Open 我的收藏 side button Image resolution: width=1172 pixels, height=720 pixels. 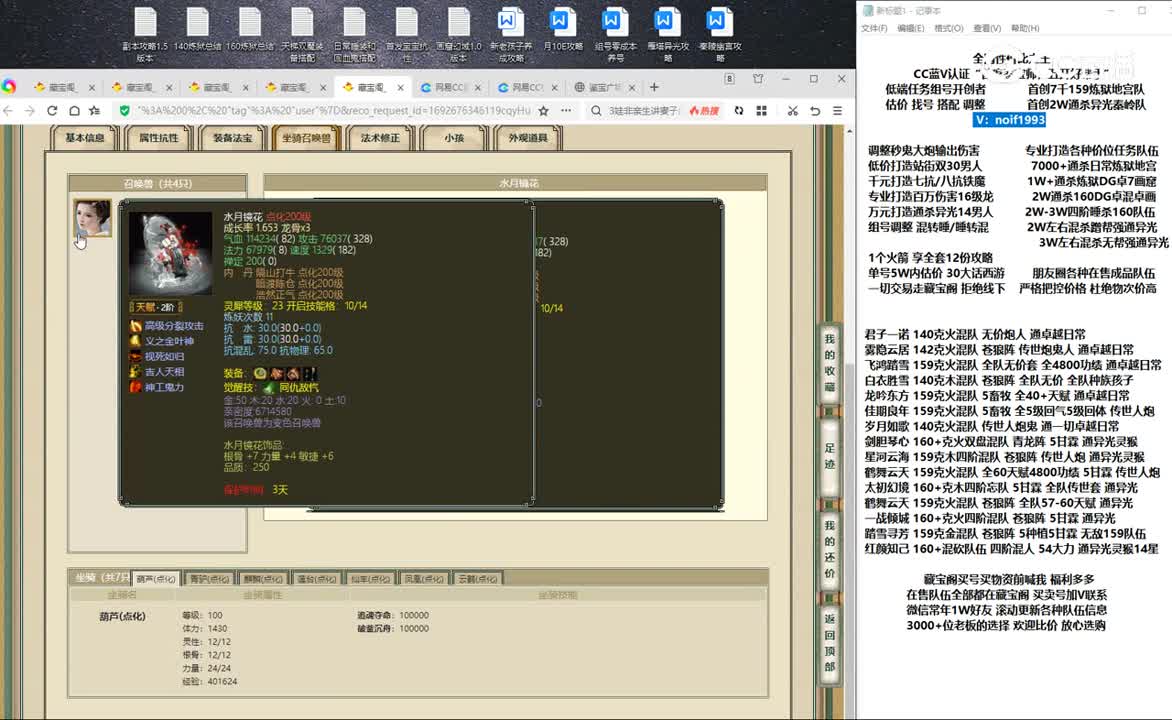[x=830, y=363]
